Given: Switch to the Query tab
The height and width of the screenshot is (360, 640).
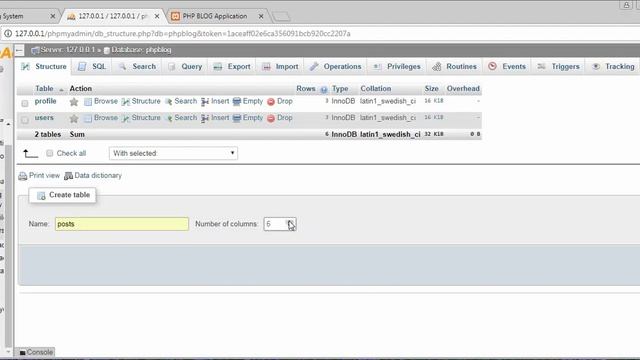Looking at the screenshot, I should click(185, 67).
